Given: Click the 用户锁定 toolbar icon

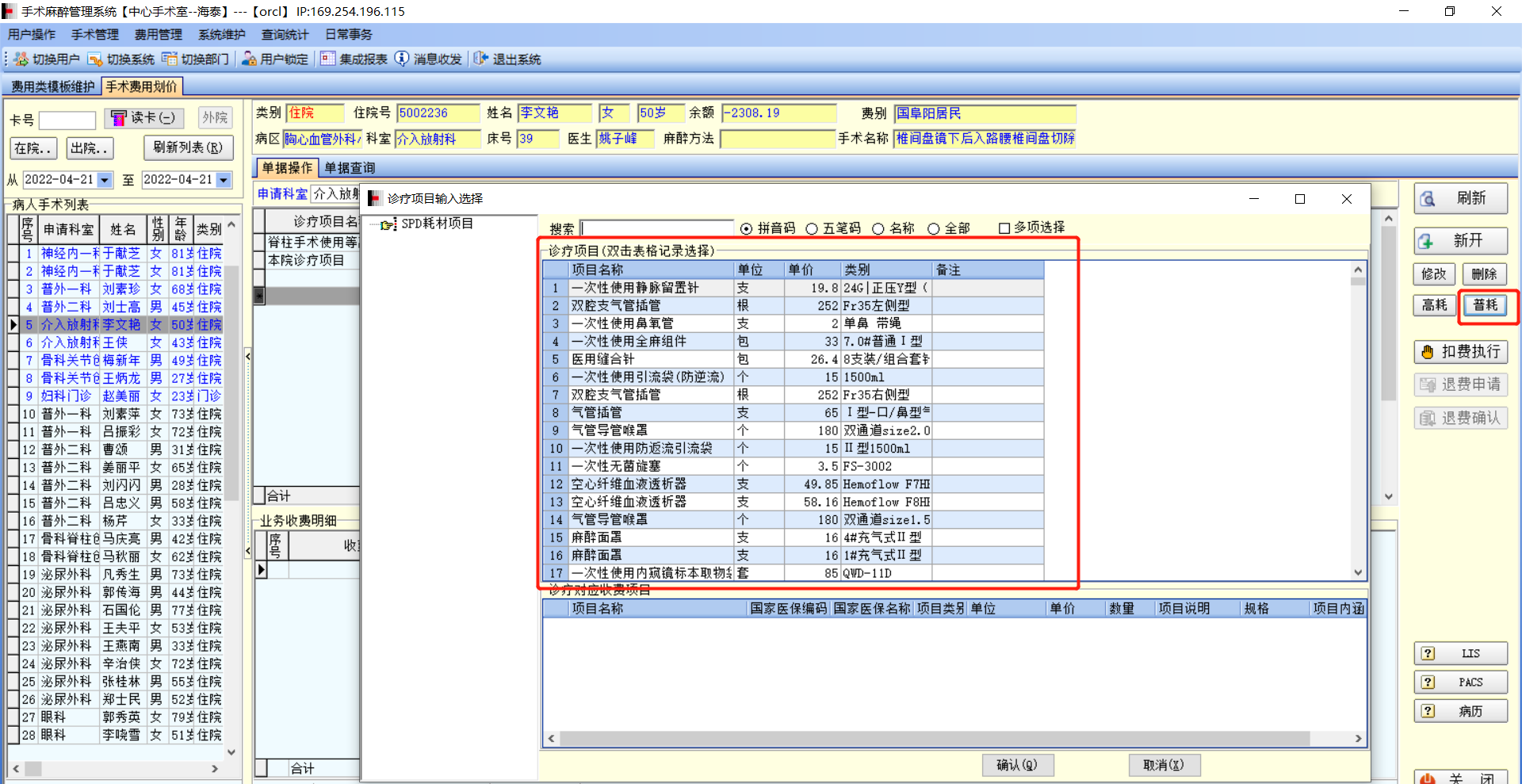Looking at the screenshot, I should 249,59.
